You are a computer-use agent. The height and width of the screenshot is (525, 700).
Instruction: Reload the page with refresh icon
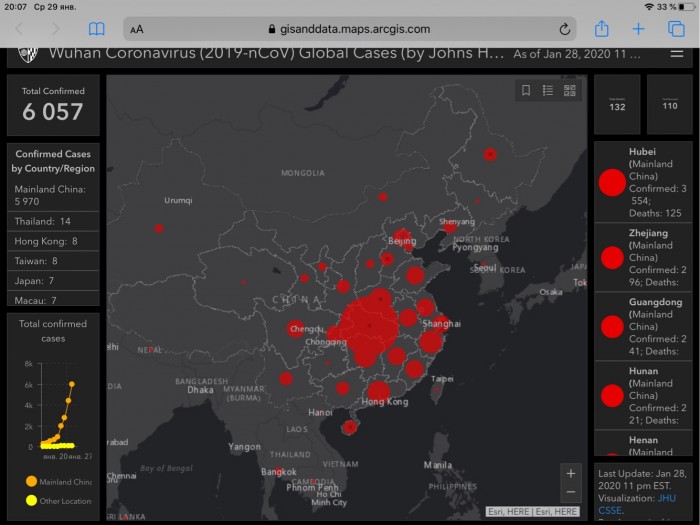[x=564, y=29]
